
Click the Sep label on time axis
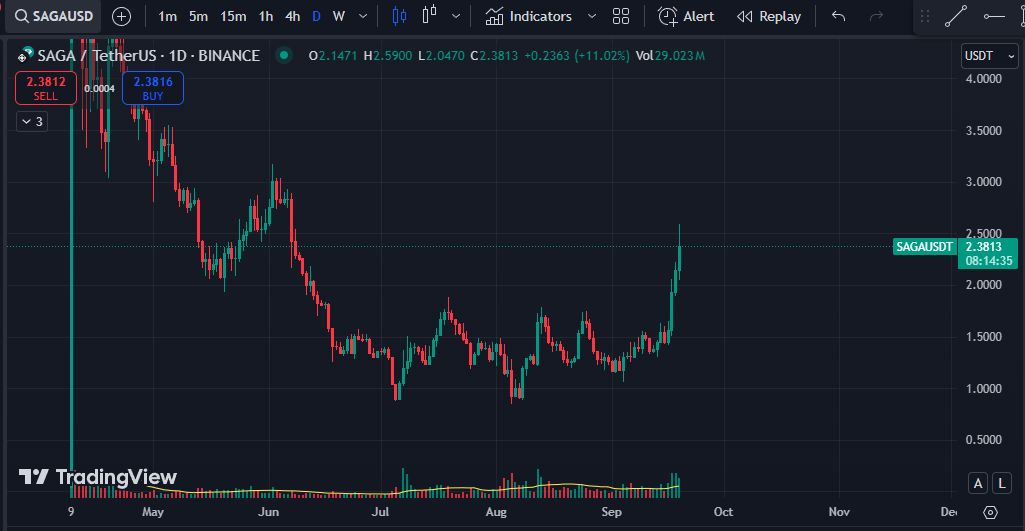tap(612, 511)
